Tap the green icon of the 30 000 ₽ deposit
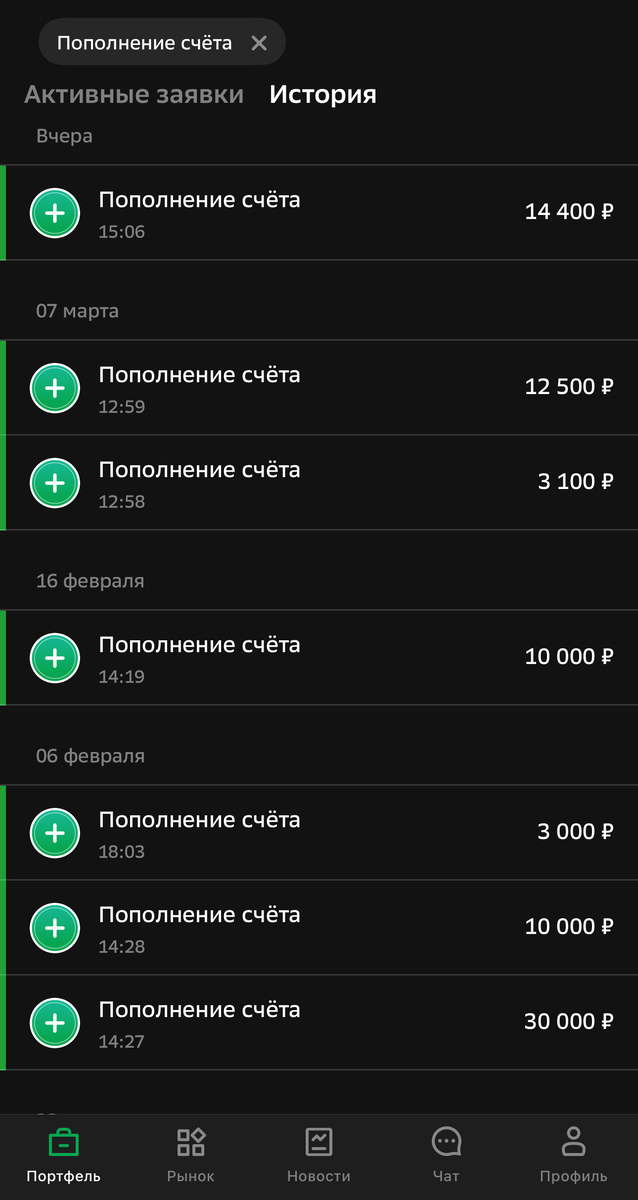This screenshot has width=638, height=1200. coord(55,1023)
